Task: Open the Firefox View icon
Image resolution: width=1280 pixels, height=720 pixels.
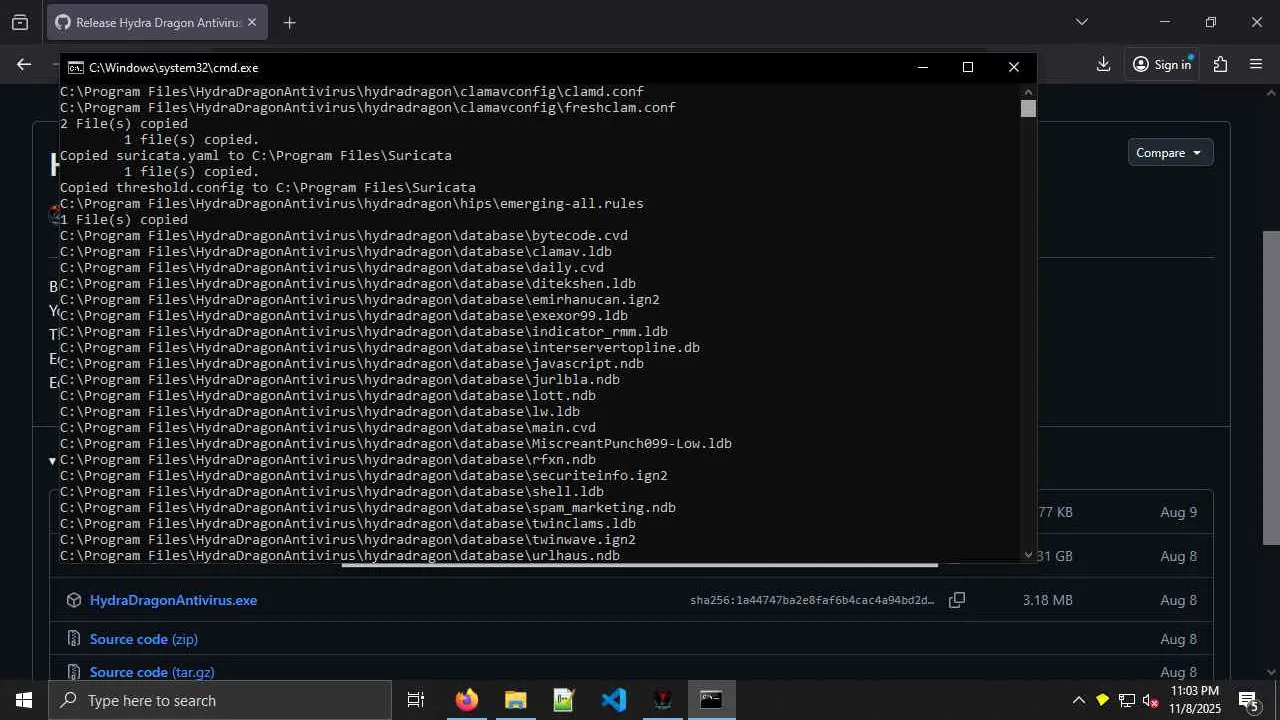Action: tap(20, 22)
